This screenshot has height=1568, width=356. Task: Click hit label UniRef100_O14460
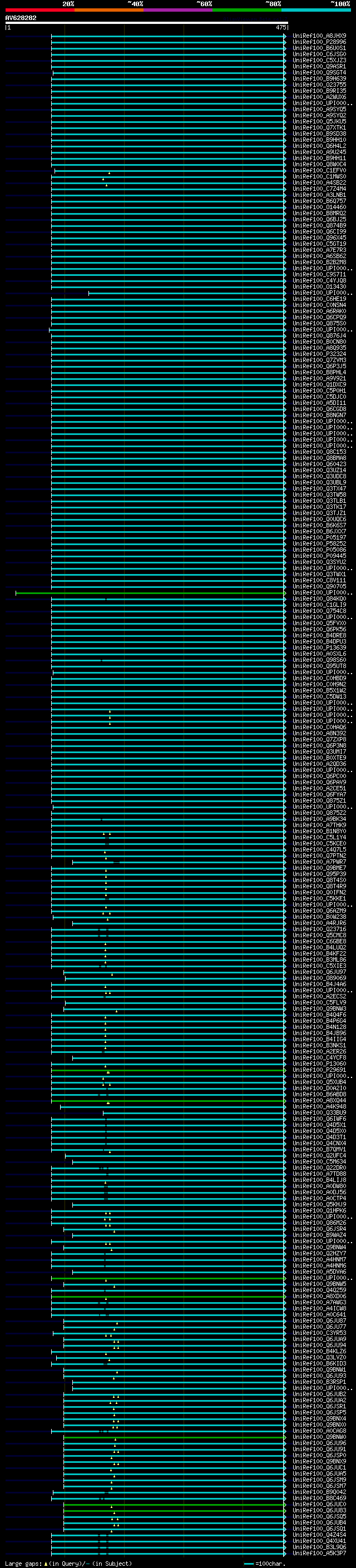tap(319, 207)
